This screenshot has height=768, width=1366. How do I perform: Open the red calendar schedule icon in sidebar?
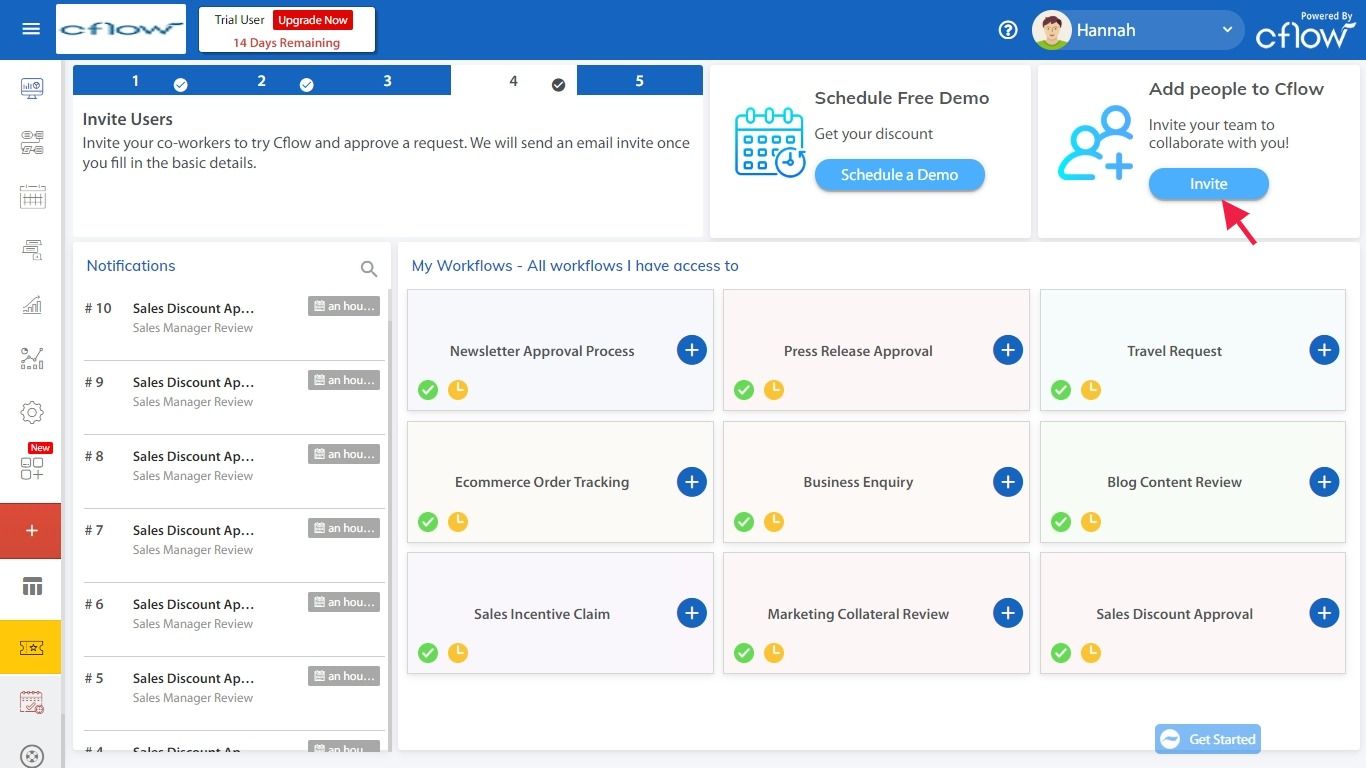coord(32,702)
